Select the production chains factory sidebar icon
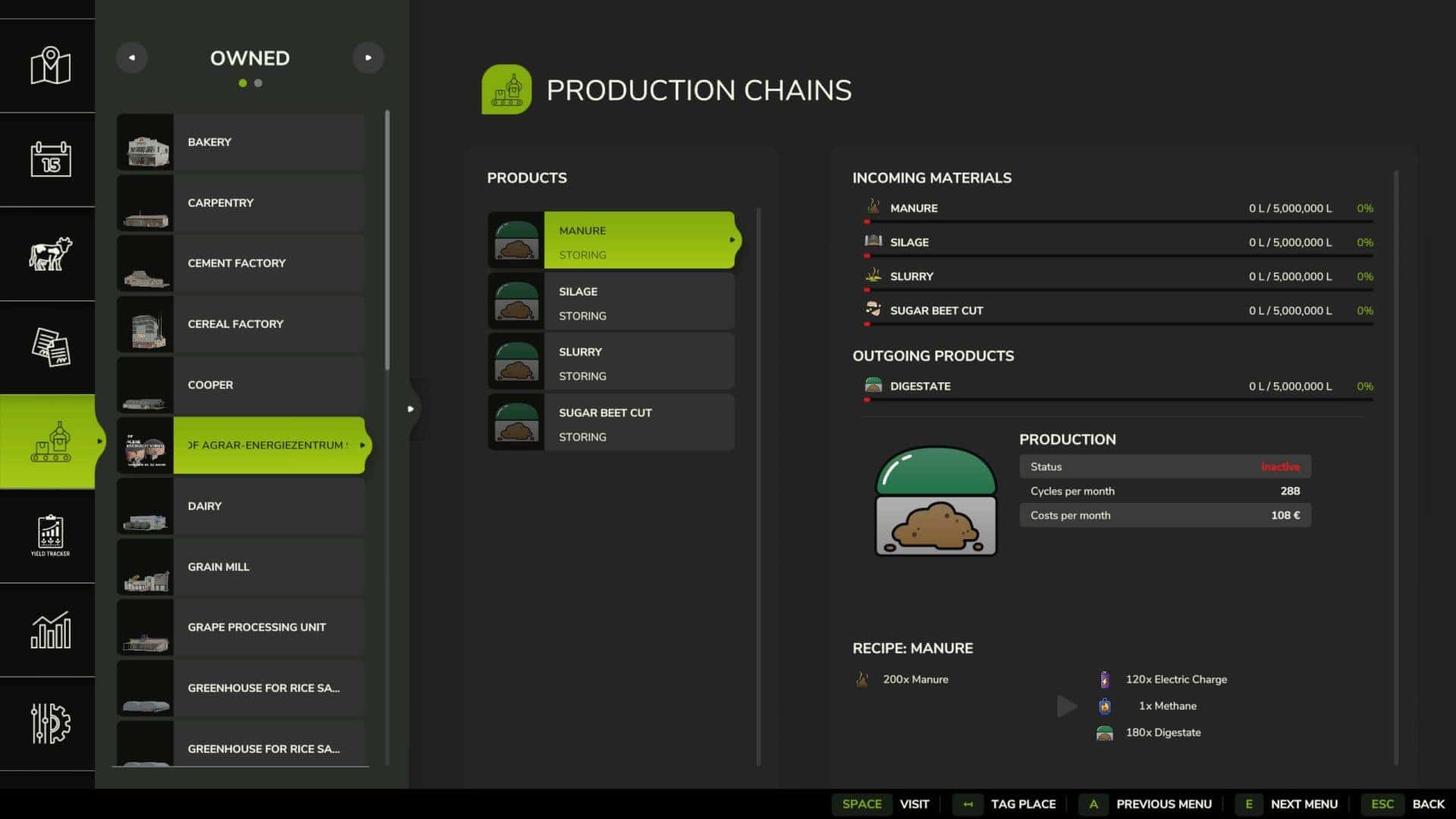Image resolution: width=1456 pixels, height=819 pixels. [x=50, y=441]
